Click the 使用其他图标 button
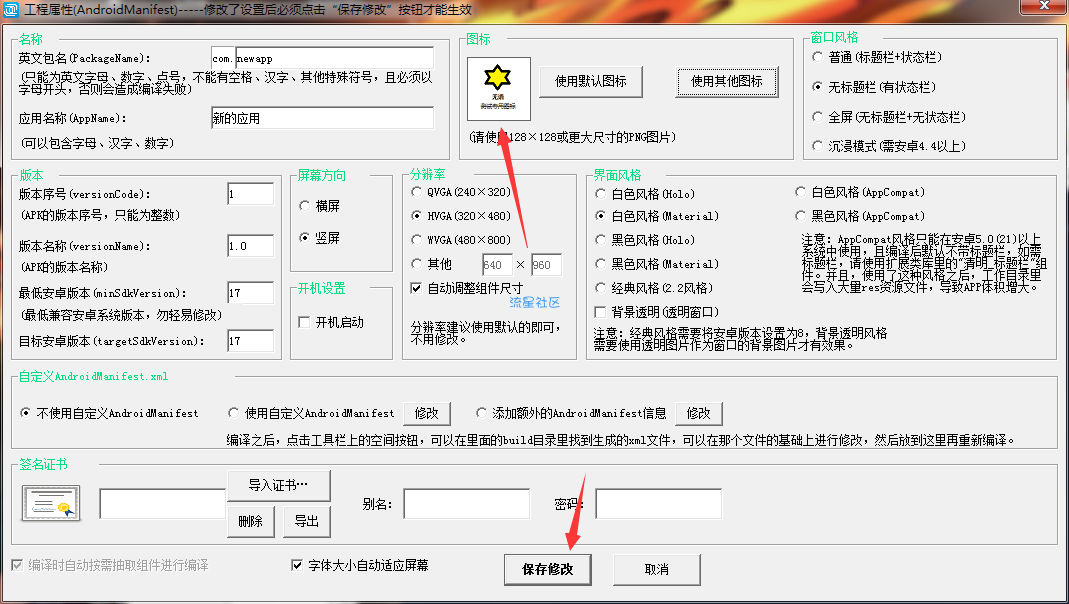The image size is (1069, 604). (x=727, y=82)
